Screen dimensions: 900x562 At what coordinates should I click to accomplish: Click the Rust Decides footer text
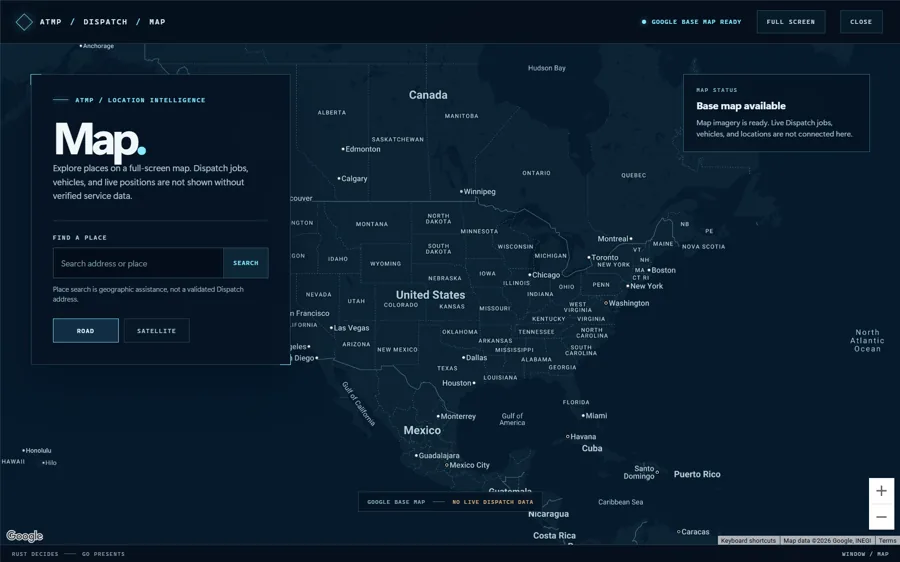pos(35,554)
